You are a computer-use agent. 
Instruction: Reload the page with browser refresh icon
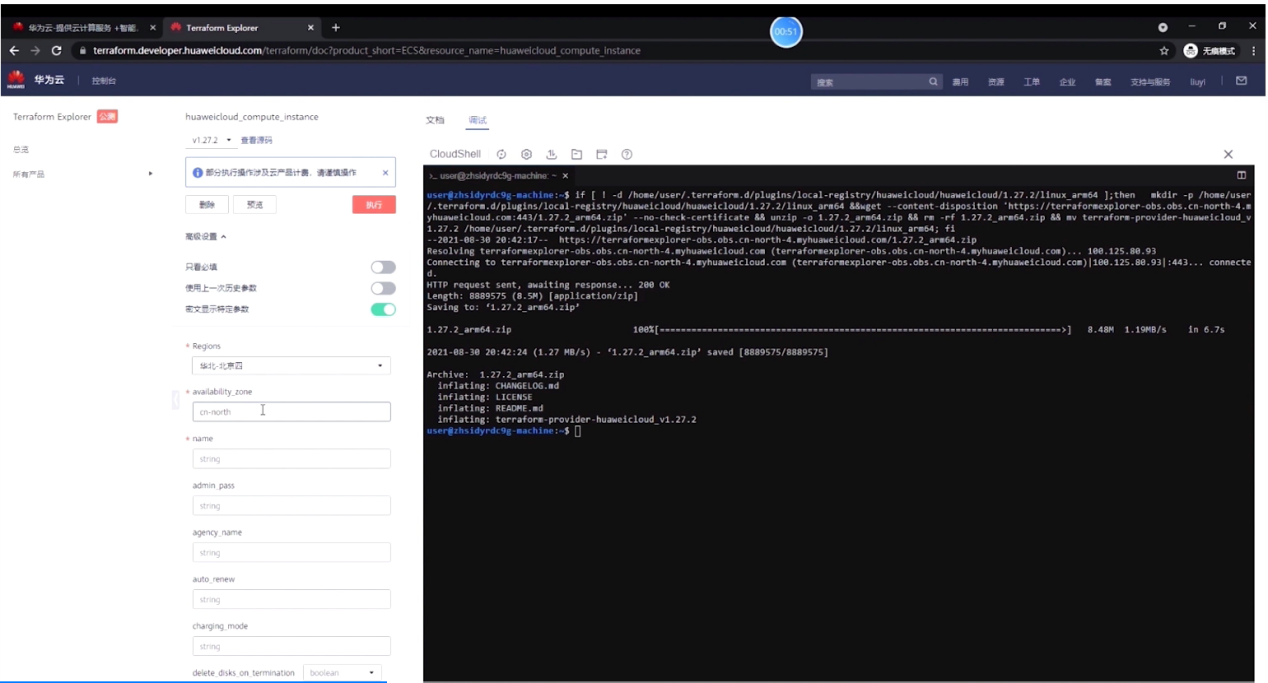pyautogui.click(x=56, y=50)
